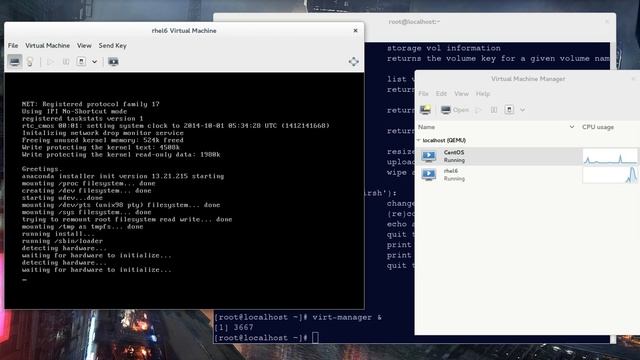Open Help menu in Virtual Machine Manager
This screenshot has width=640, height=360.
tap(483, 93)
